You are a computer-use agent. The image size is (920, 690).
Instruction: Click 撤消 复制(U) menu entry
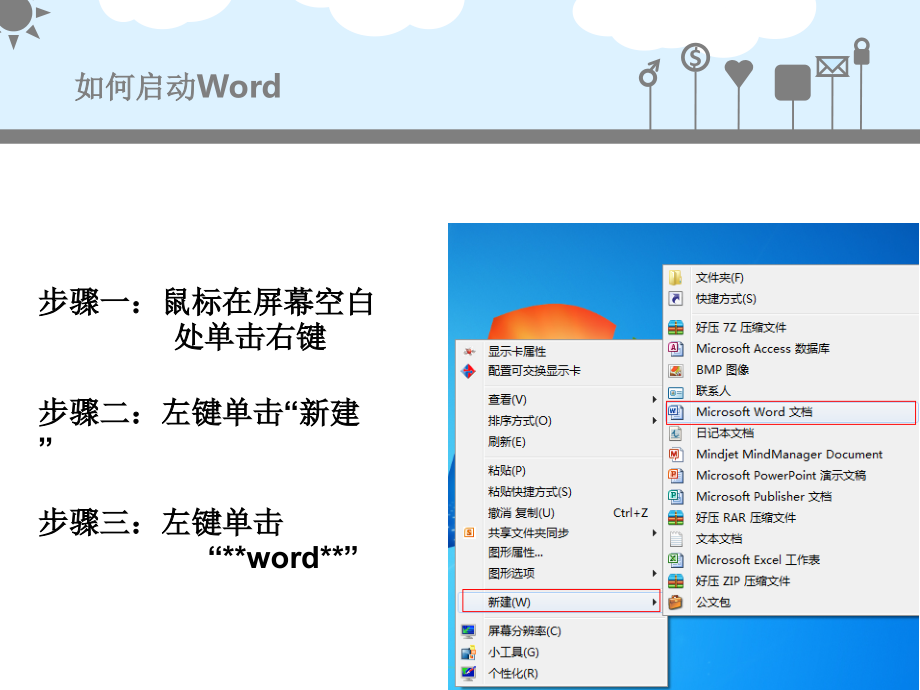[521, 513]
